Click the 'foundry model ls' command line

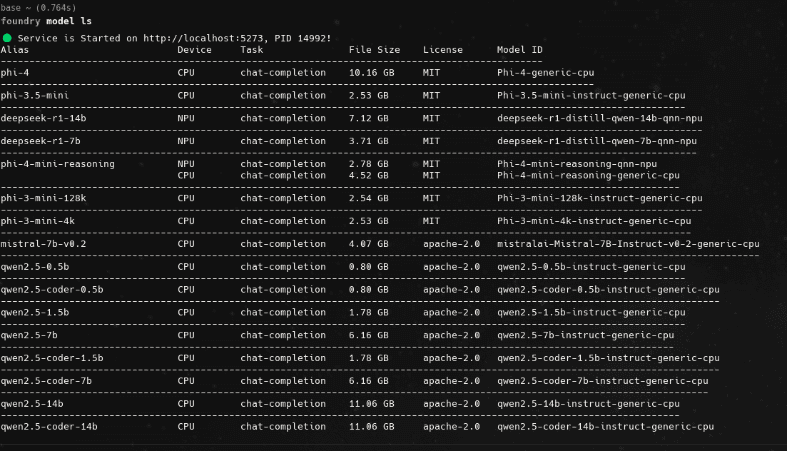point(46,21)
